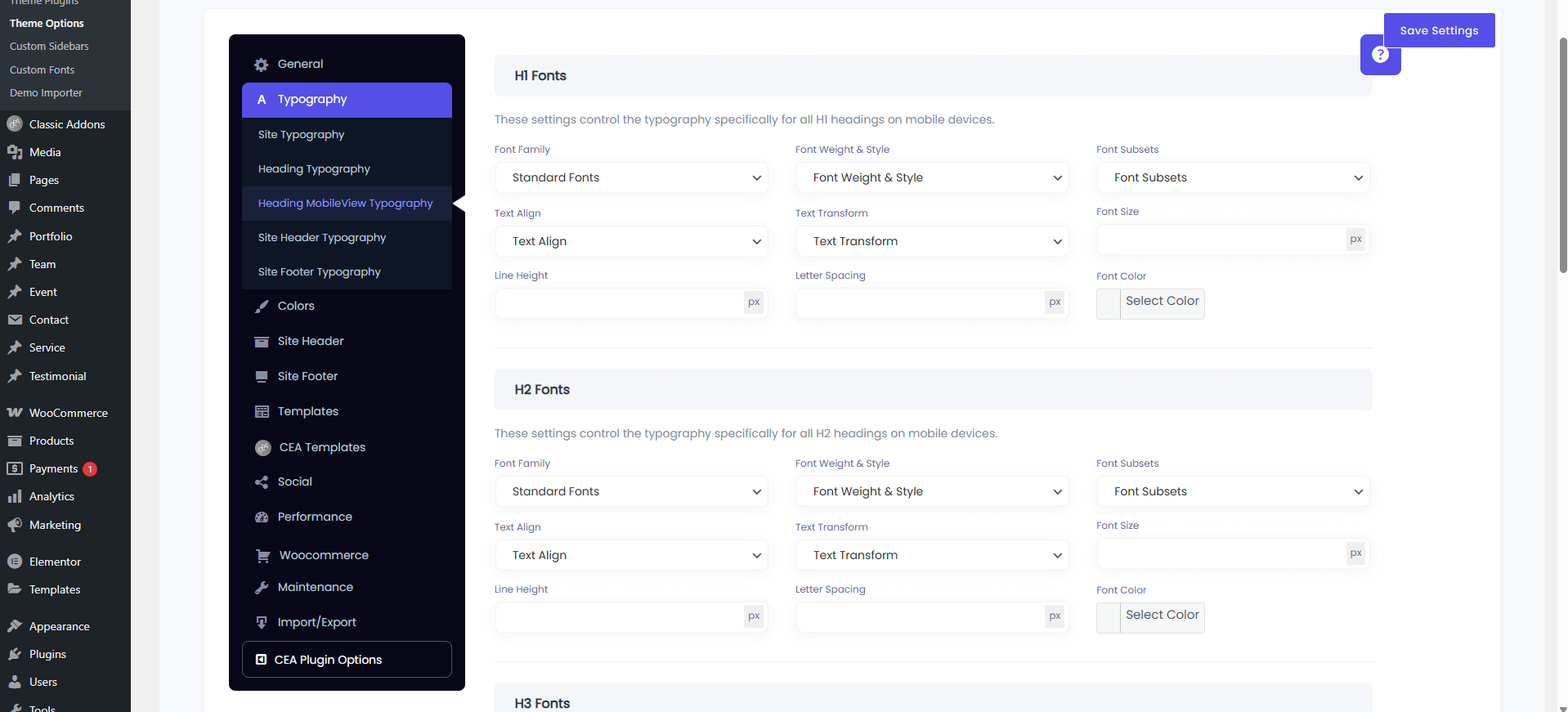Open Heading Typography submenu item
The height and width of the screenshot is (712, 1568).
(x=314, y=169)
